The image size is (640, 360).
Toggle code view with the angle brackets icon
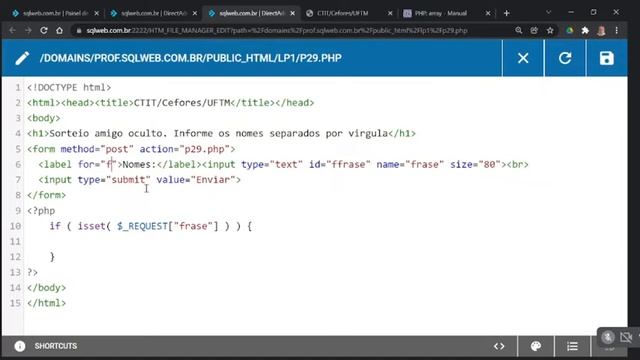click(x=499, y=346)
